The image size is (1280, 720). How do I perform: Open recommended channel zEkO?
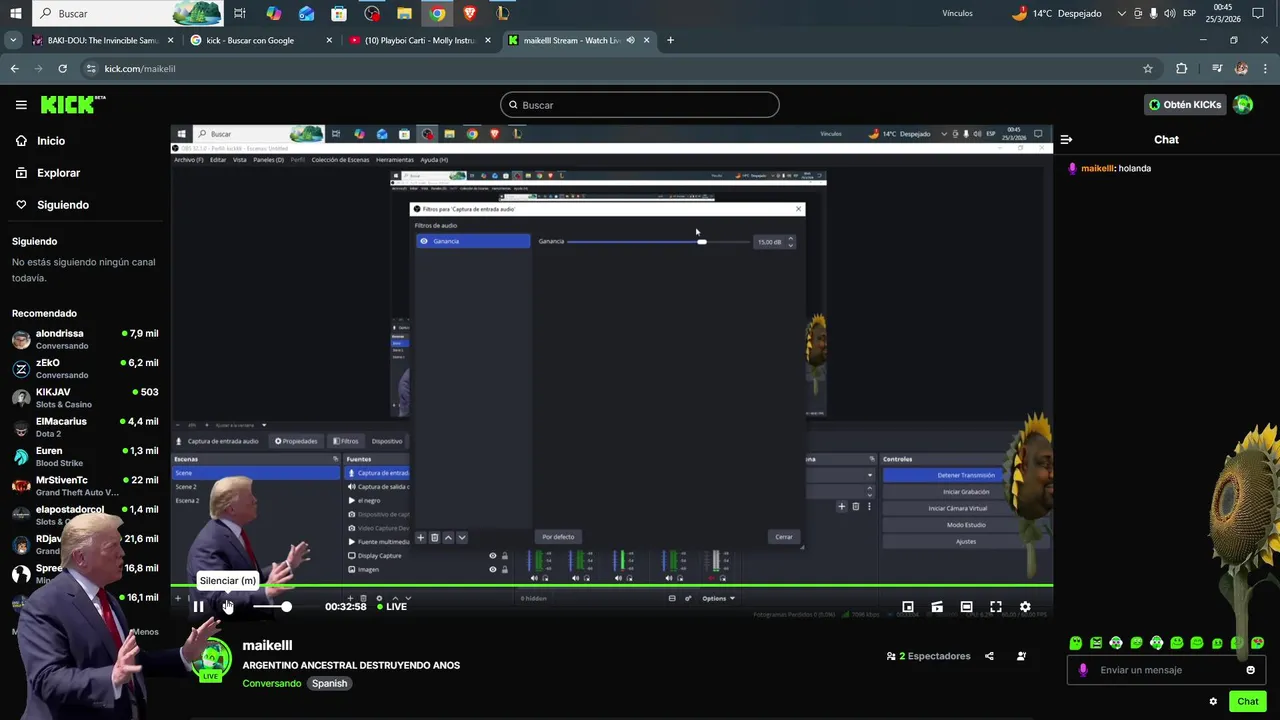coord(85,369)
